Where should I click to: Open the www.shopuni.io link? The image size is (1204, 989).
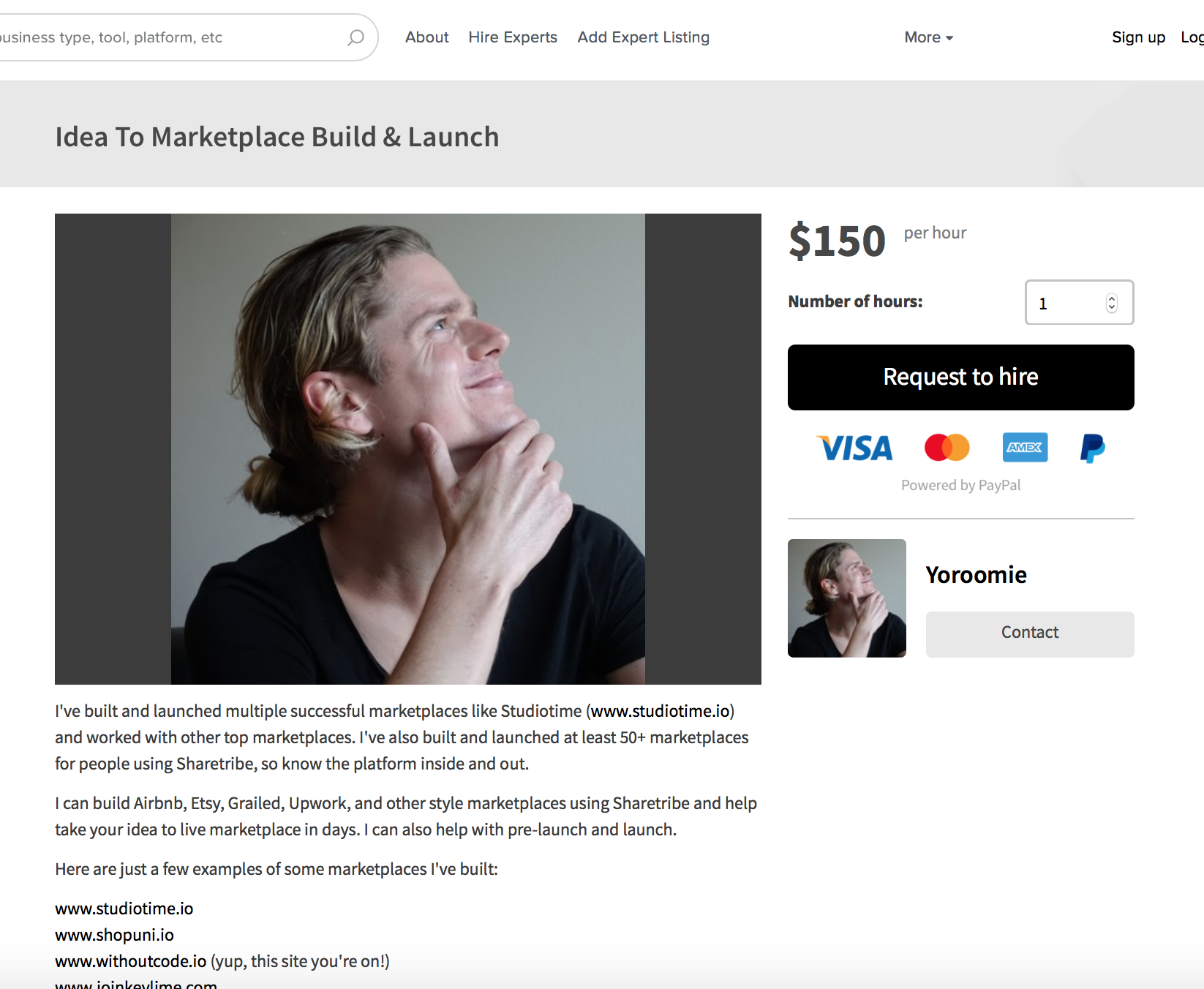(114, 934)
